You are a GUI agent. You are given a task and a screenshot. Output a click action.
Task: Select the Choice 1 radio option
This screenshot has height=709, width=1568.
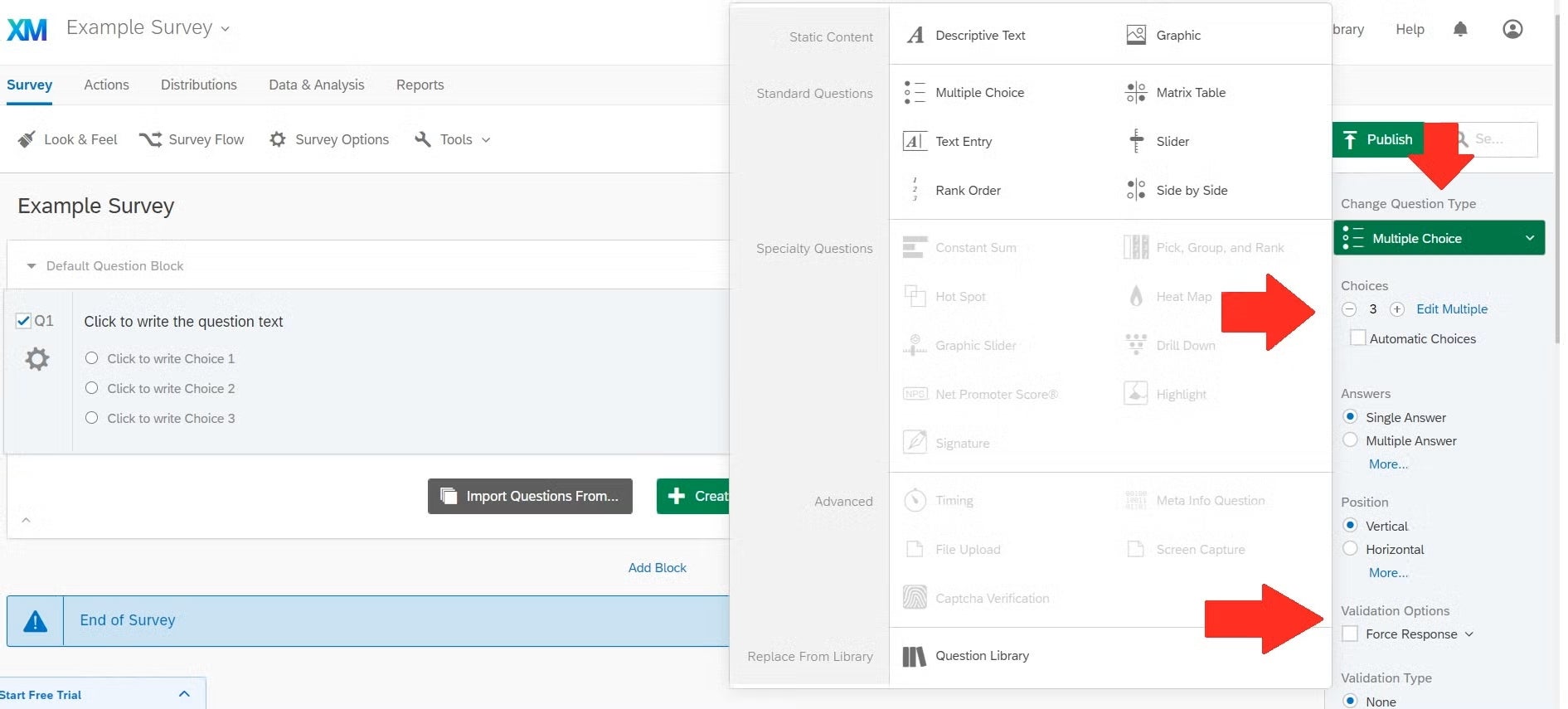click(91, 358)
